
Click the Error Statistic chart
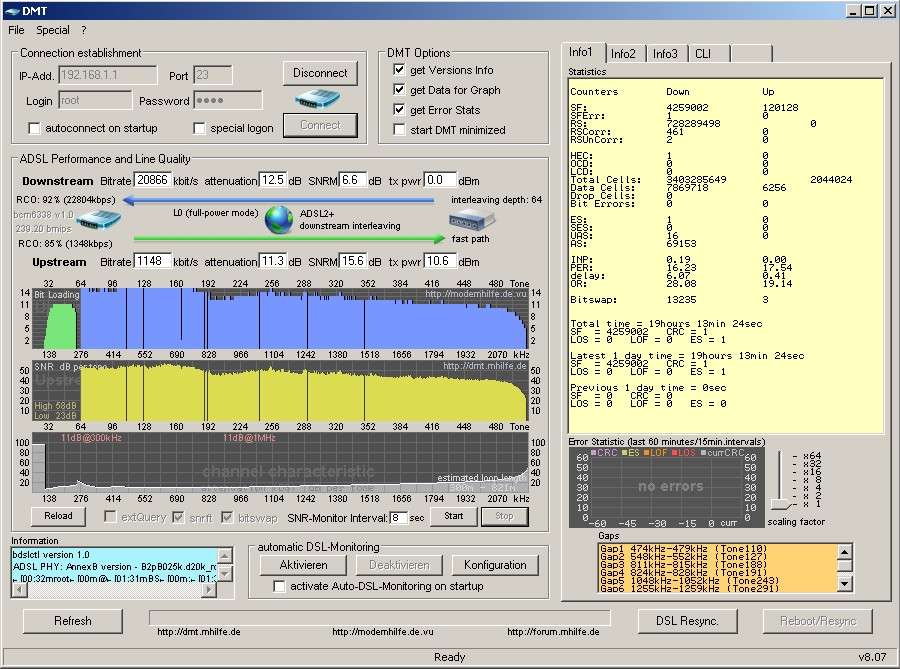(x=666, y=487)
